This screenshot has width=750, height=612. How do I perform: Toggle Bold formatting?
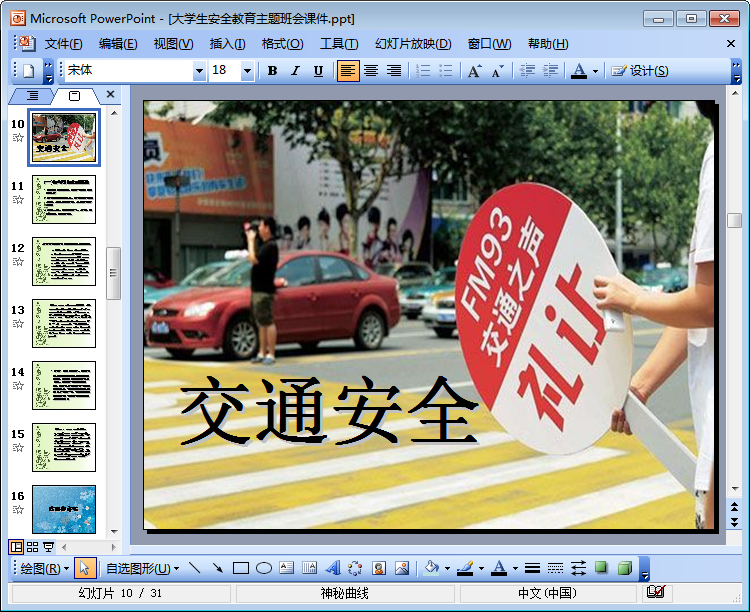point(272,71)
